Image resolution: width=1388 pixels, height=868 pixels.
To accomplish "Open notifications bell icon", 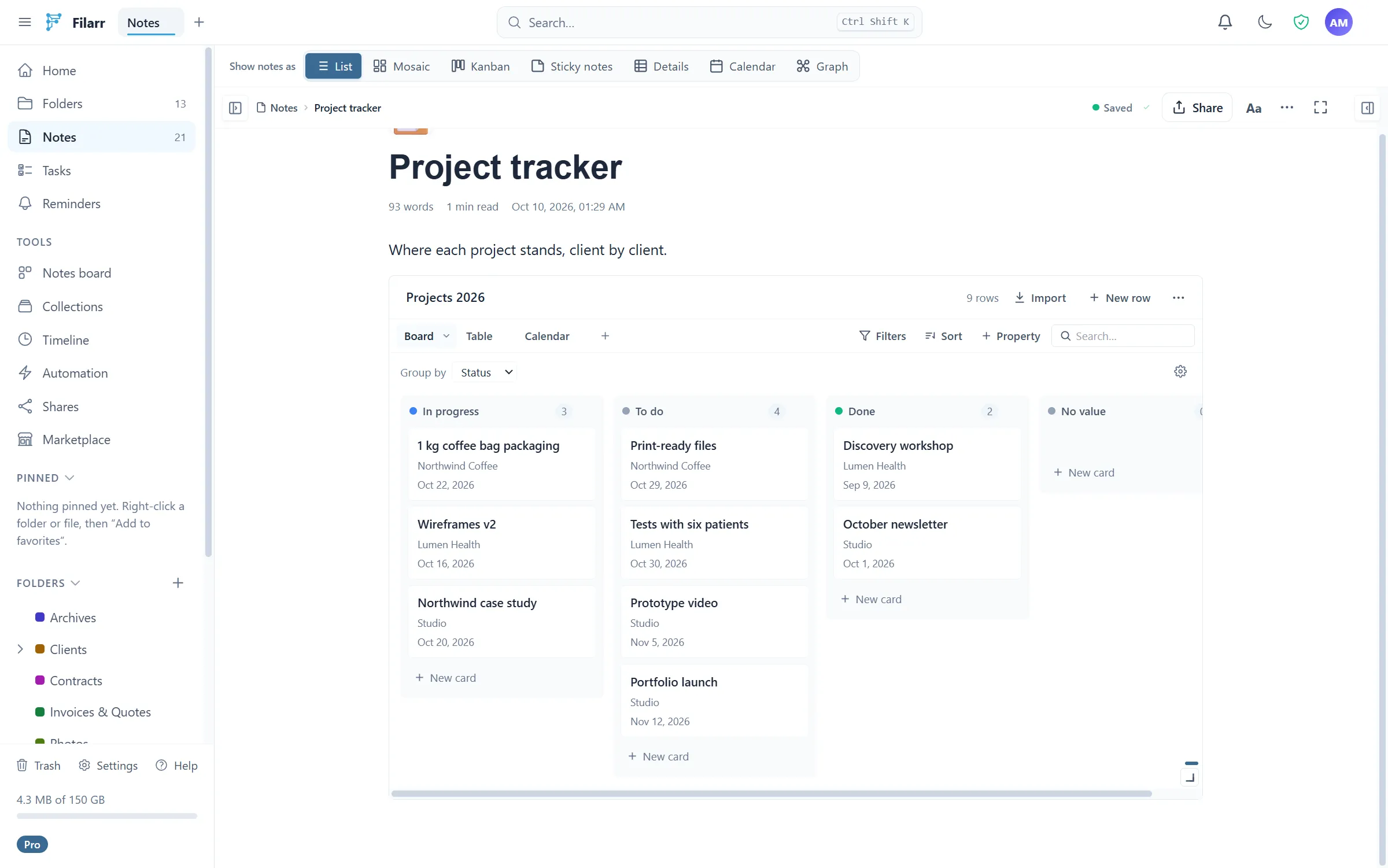I will 1224,22.
